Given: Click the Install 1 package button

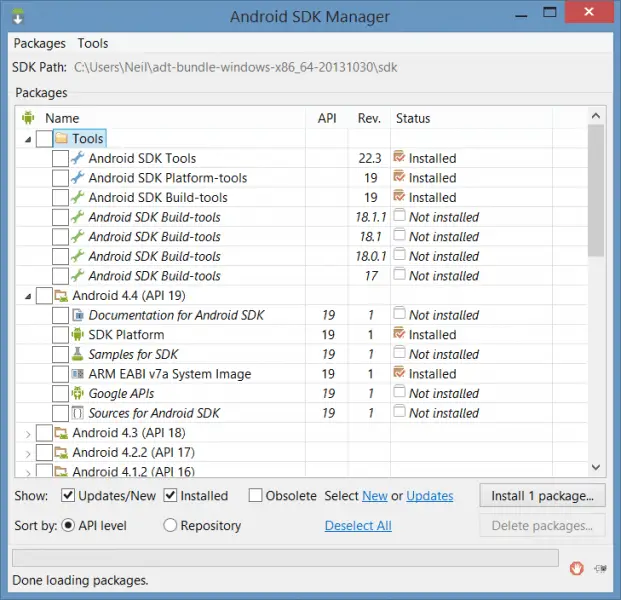Looking at the screenshot, I should coord(542,496).
